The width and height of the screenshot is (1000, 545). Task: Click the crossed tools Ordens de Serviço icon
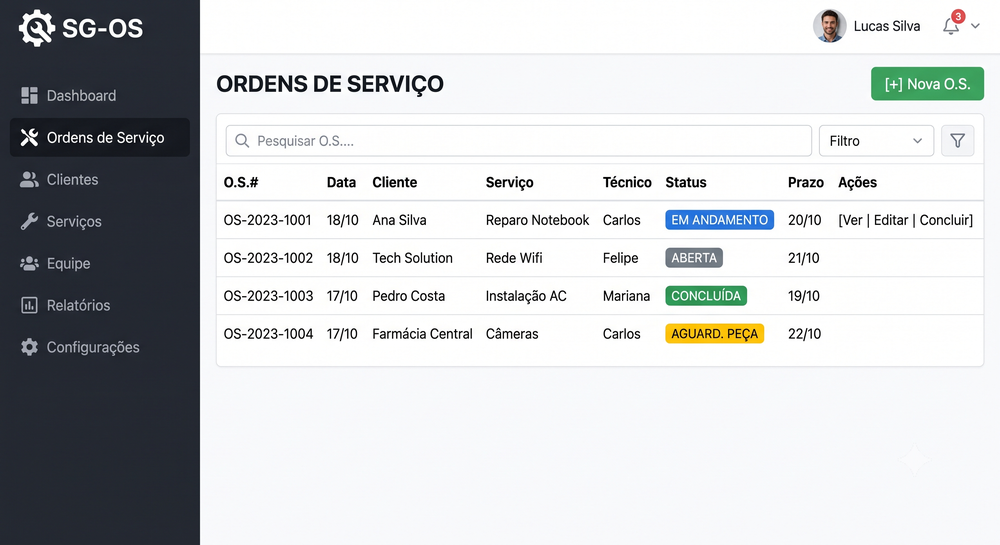point(29,137)
